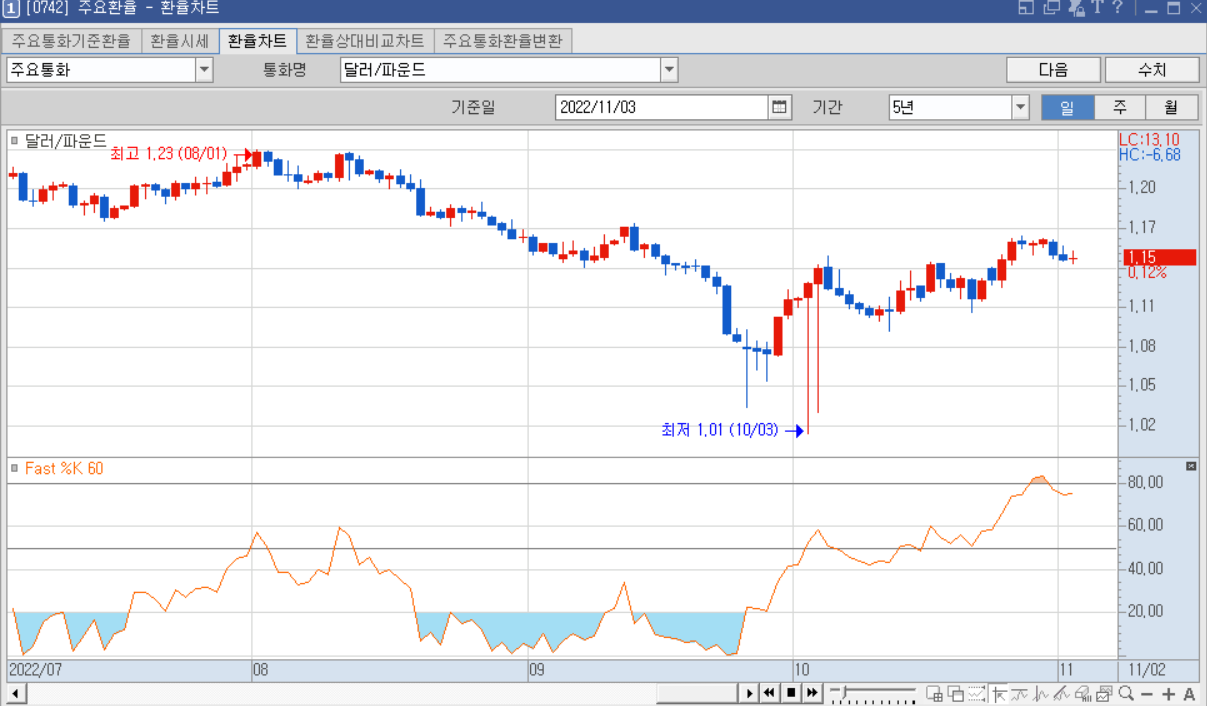Image resolution: width=1207 pixels, height=706 pixels.
Task: Select the crosshair cursor tool
Action: tap(998, 694)
